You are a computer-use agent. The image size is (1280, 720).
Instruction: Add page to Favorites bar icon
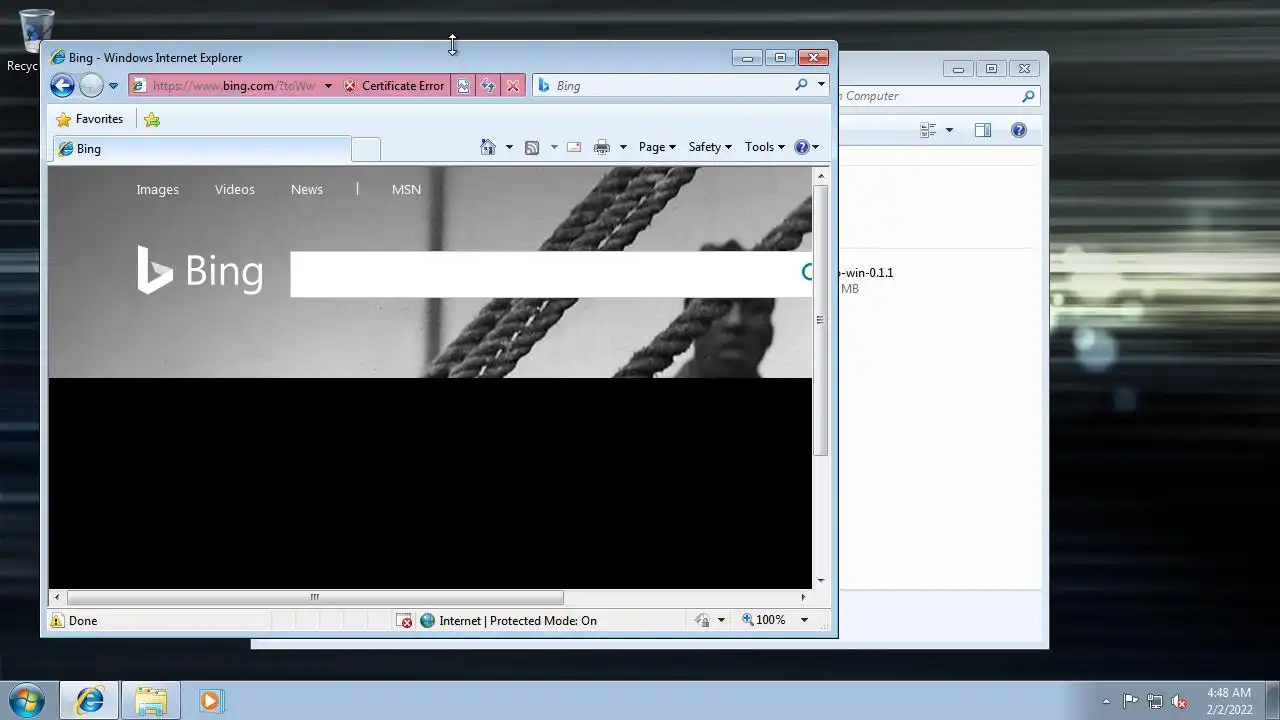[152, 119]
